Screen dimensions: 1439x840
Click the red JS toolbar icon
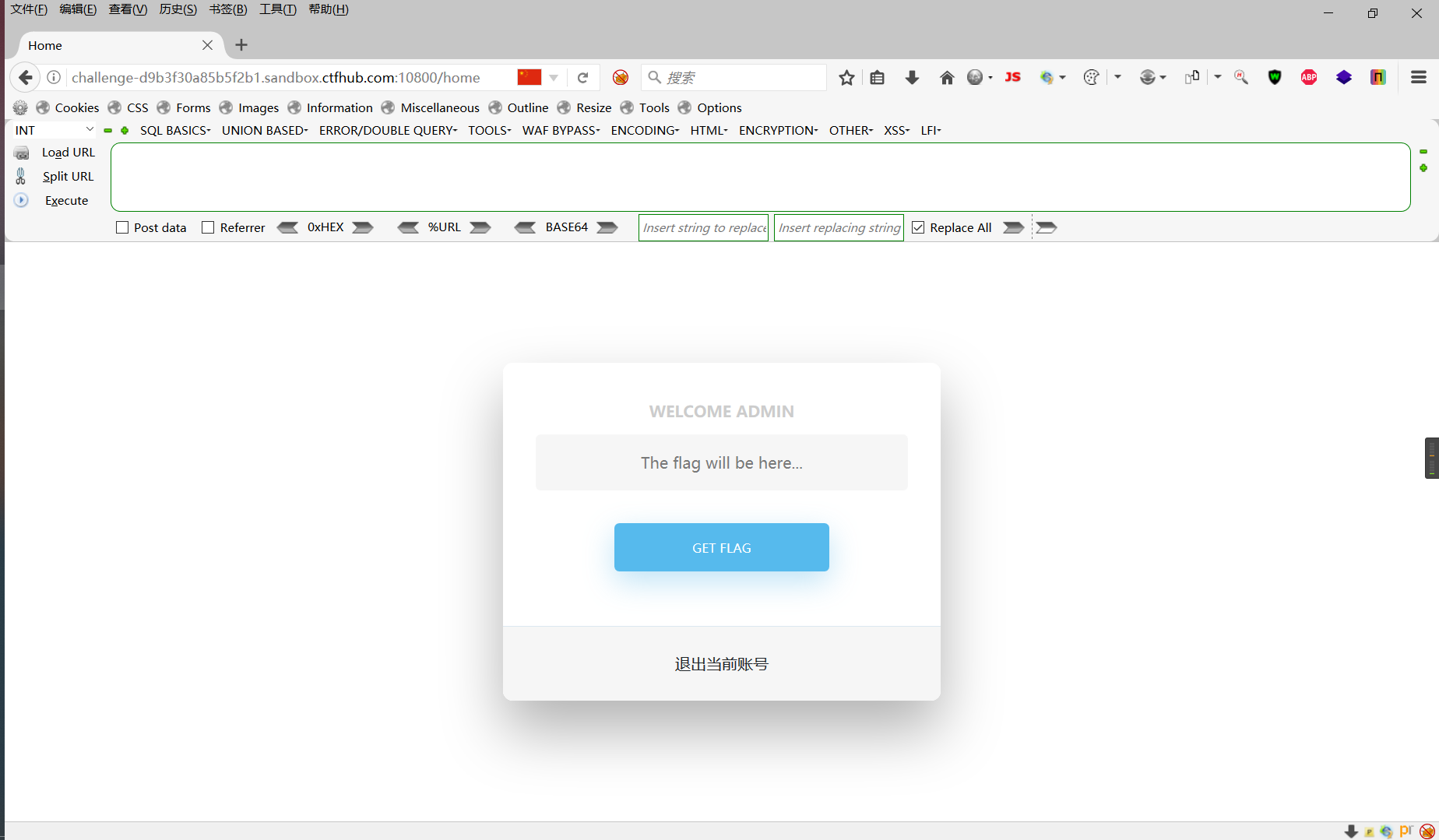click(x=1012, y=77)
